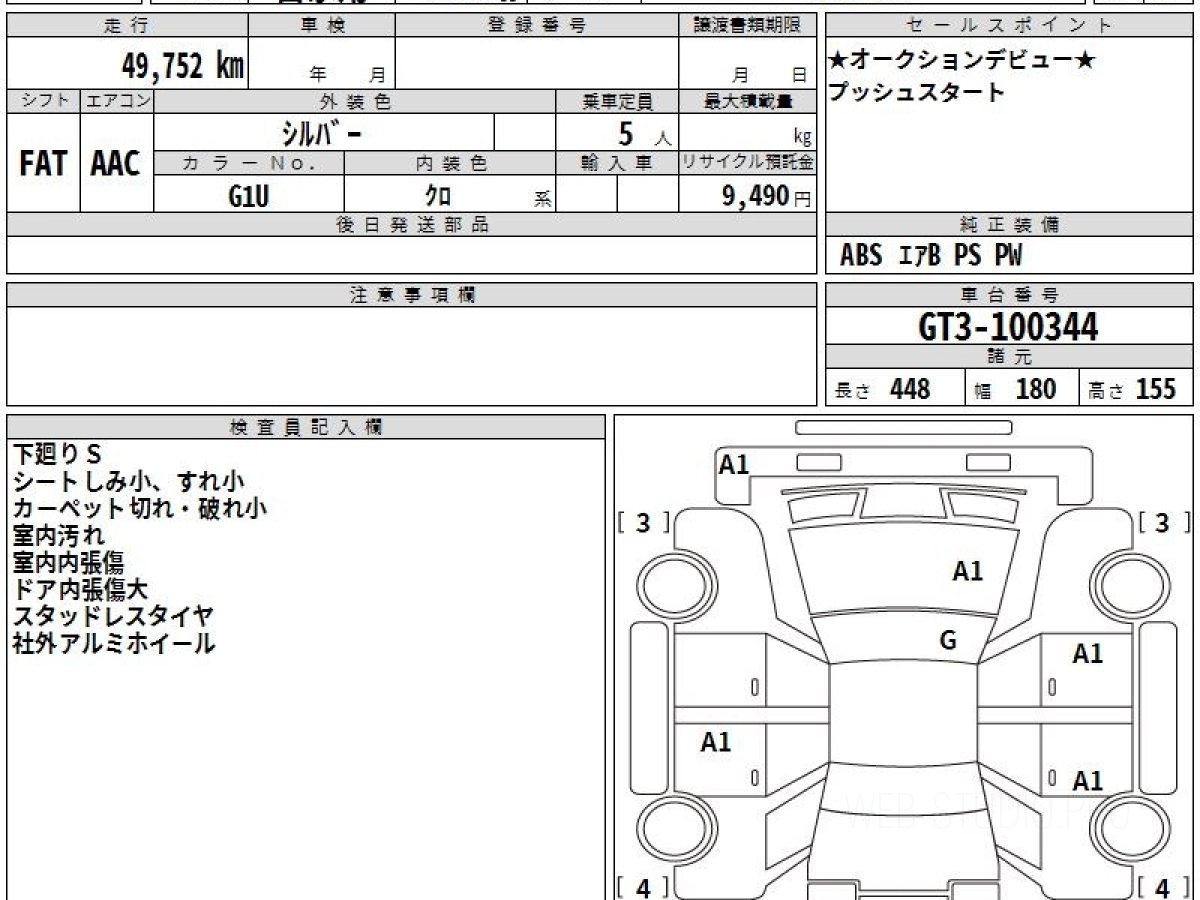Select the 内装色 header
Screen dimensions: 1200x900
(x=450, y=163)
